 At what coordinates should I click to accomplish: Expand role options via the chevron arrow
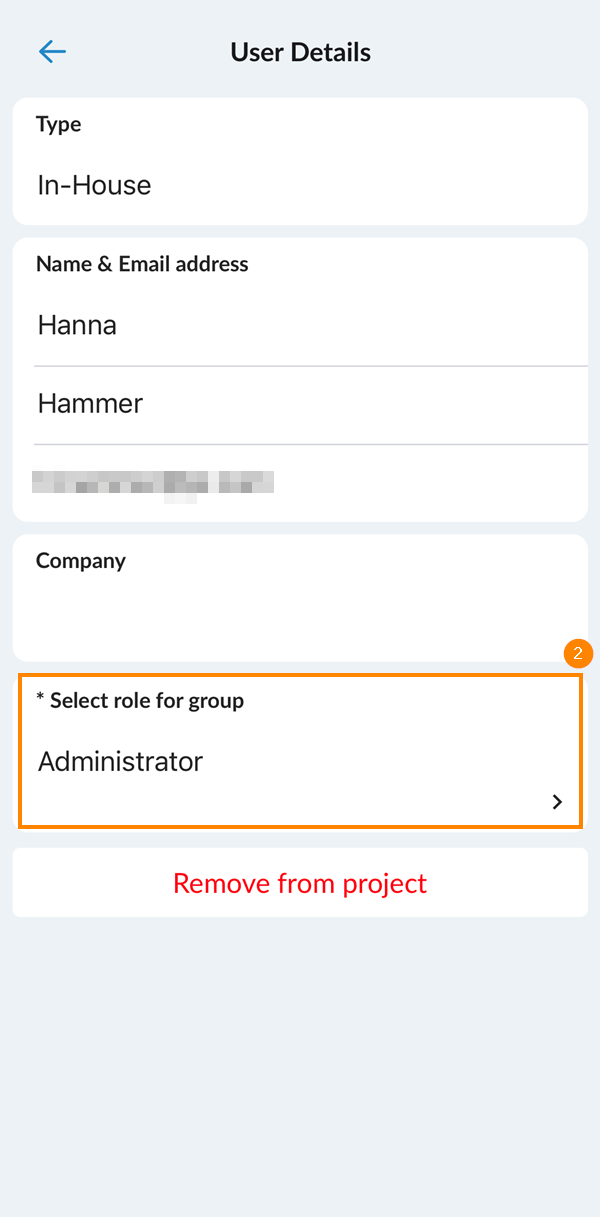pos(557,802)
